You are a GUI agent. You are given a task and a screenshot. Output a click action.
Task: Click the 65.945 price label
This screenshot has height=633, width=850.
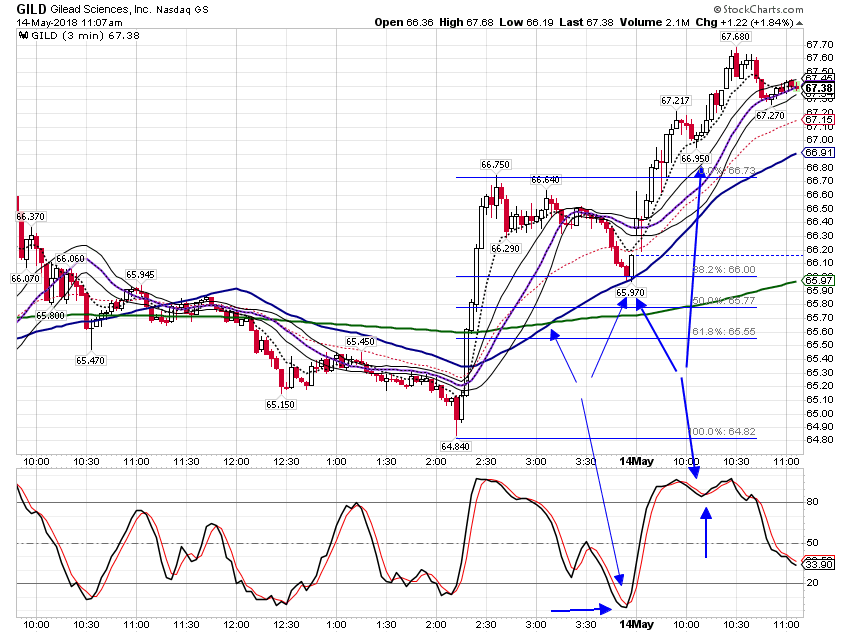tap(140, 275)
